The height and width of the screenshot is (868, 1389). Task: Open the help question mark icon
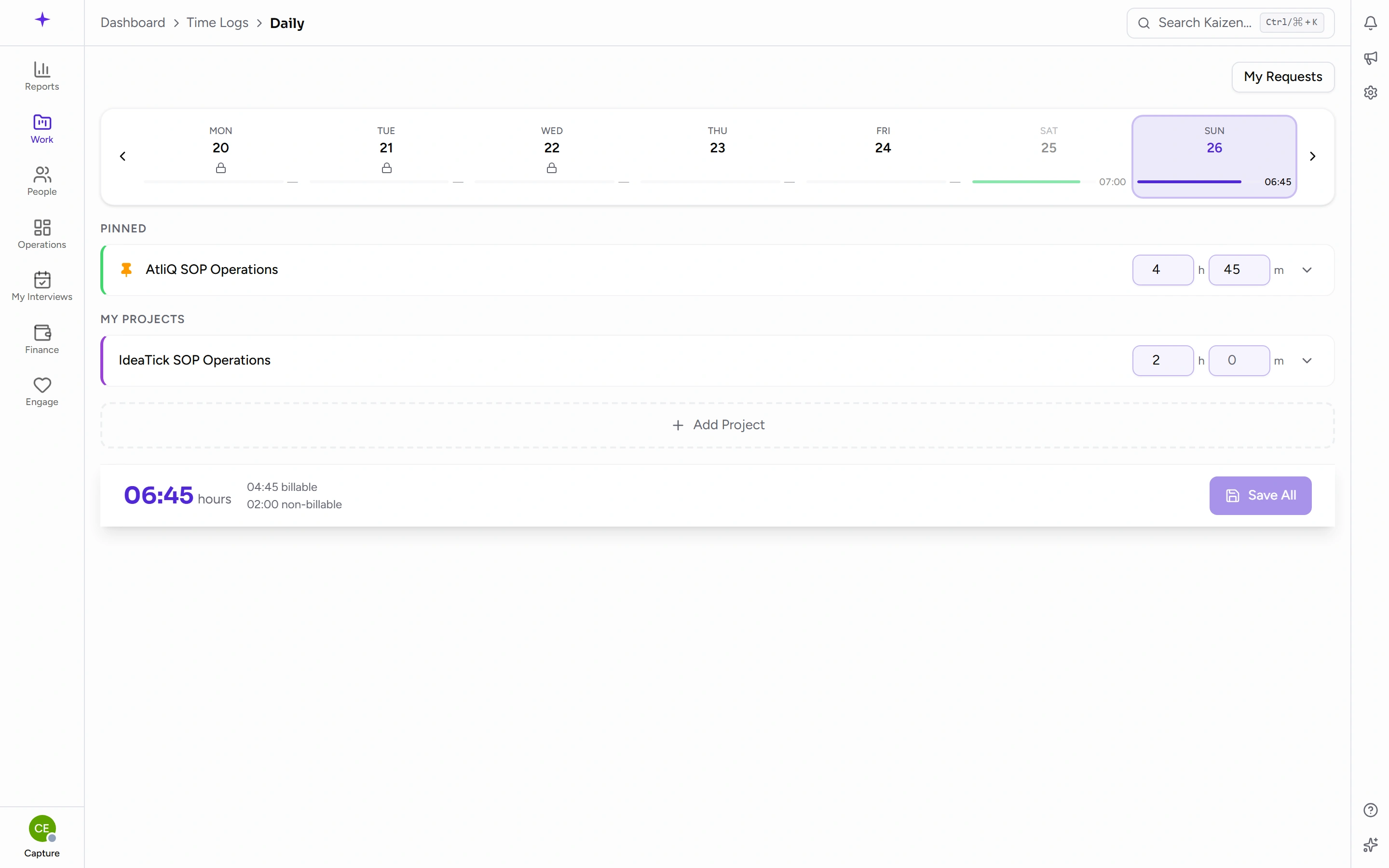1370,810
